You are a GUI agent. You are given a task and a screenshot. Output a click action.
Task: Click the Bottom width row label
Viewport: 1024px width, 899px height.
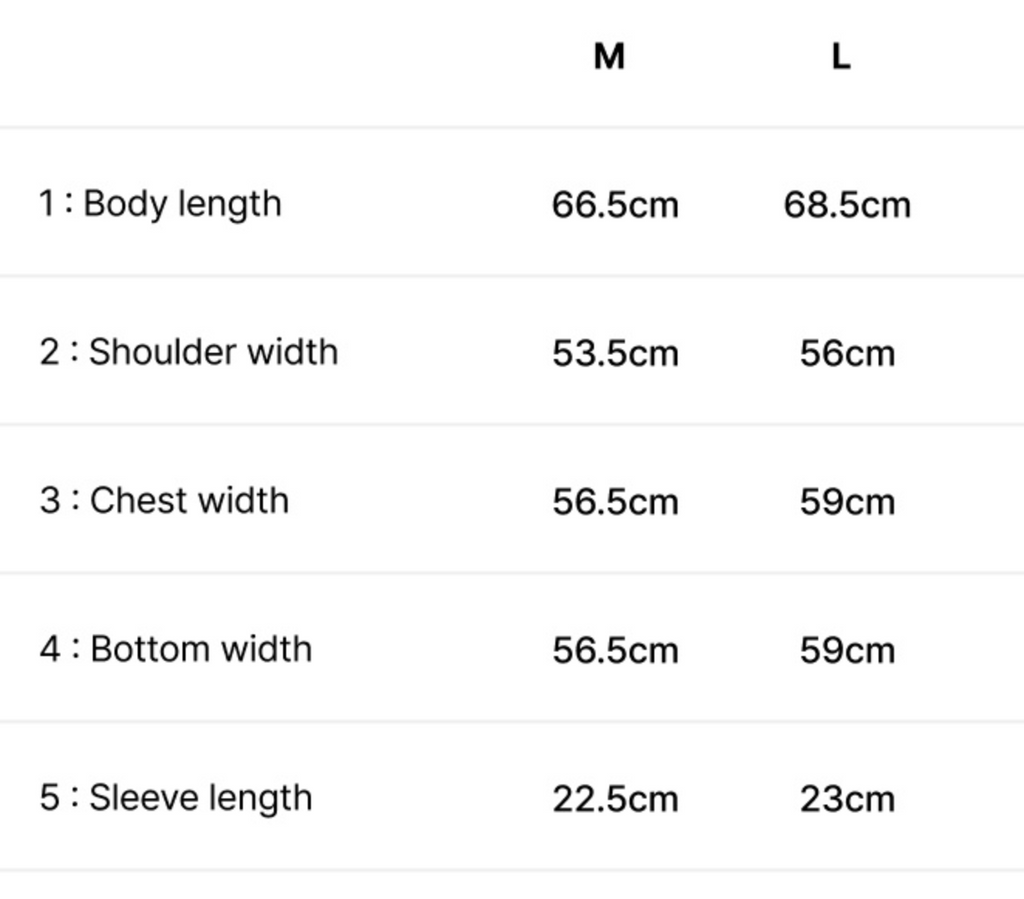[176, 649]
